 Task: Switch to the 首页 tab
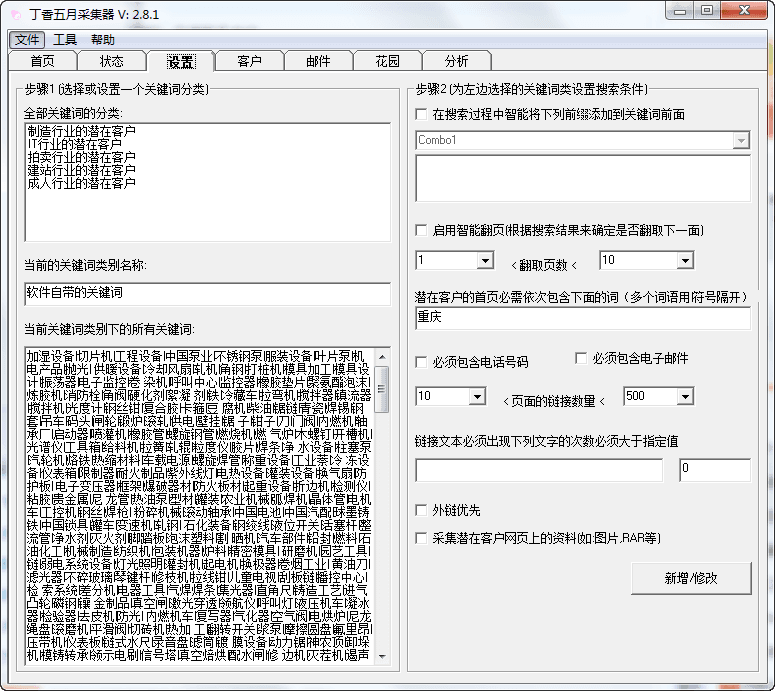click(42, 62)
